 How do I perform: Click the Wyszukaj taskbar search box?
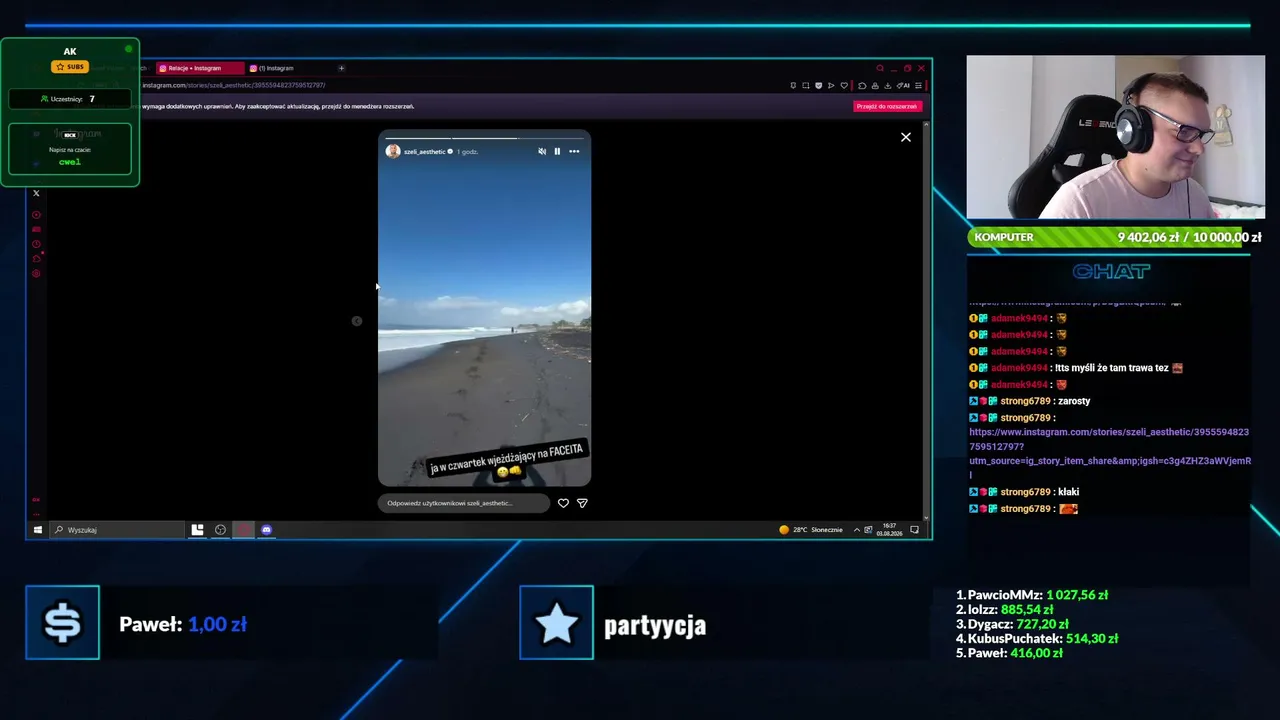[x=118, y=530]
